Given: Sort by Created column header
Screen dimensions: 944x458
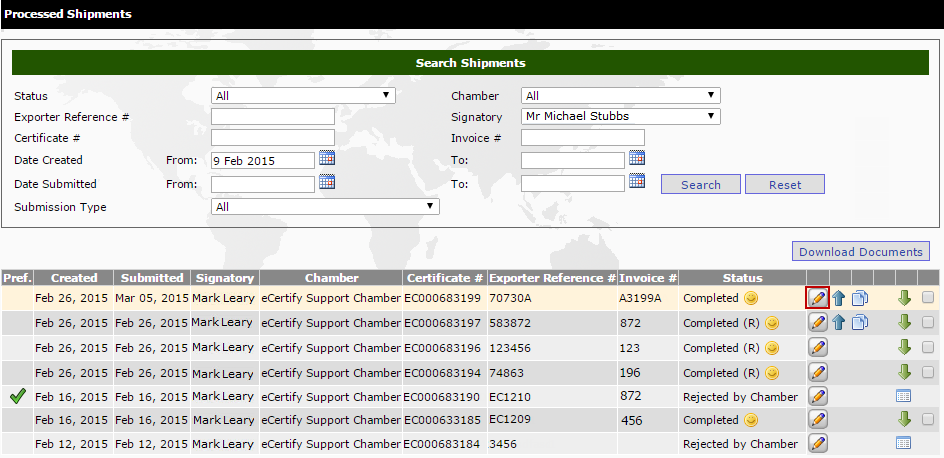Looking at the screenshot, I should 74,278.
